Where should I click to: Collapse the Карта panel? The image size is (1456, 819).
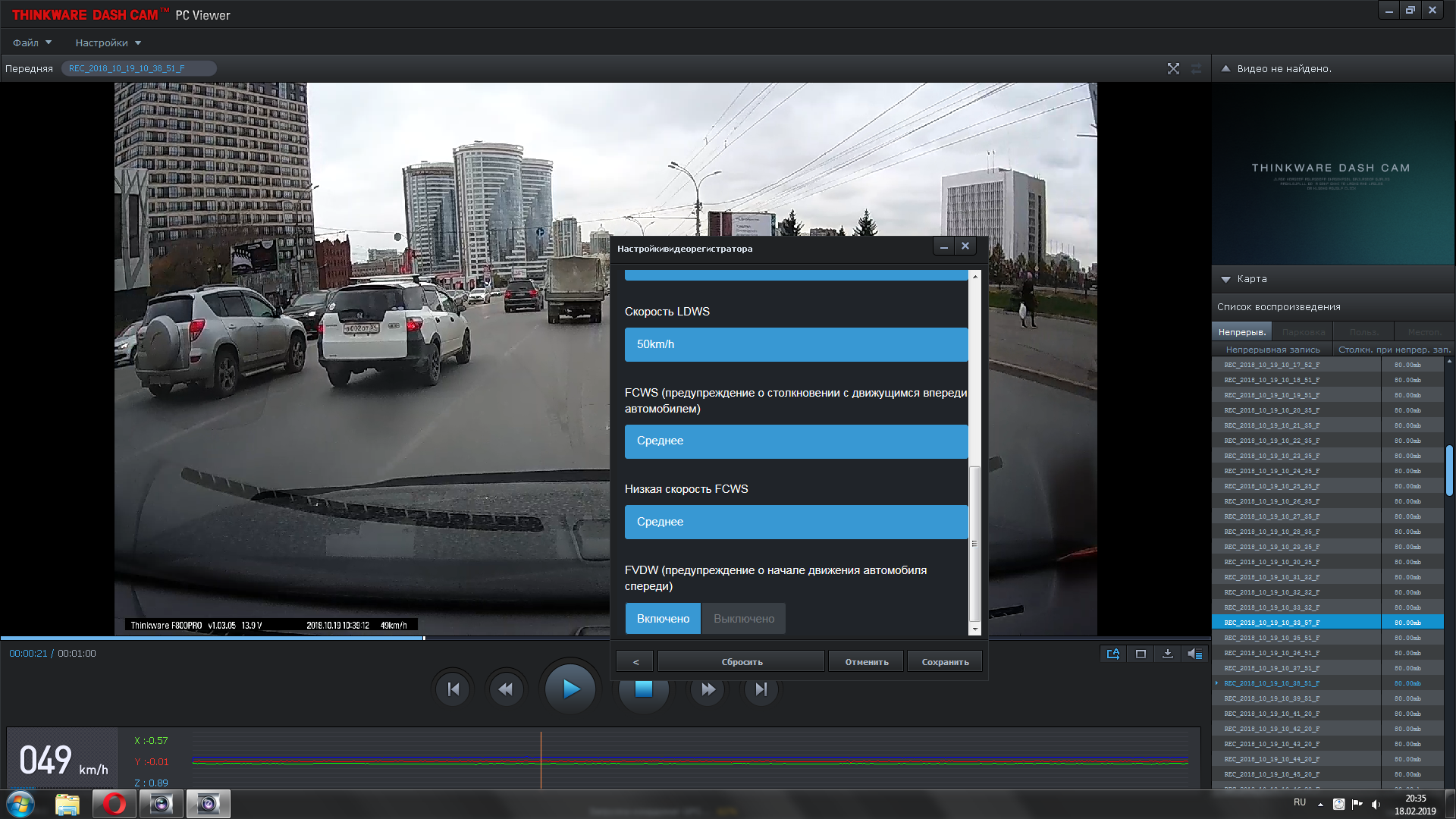point(1226,279)
